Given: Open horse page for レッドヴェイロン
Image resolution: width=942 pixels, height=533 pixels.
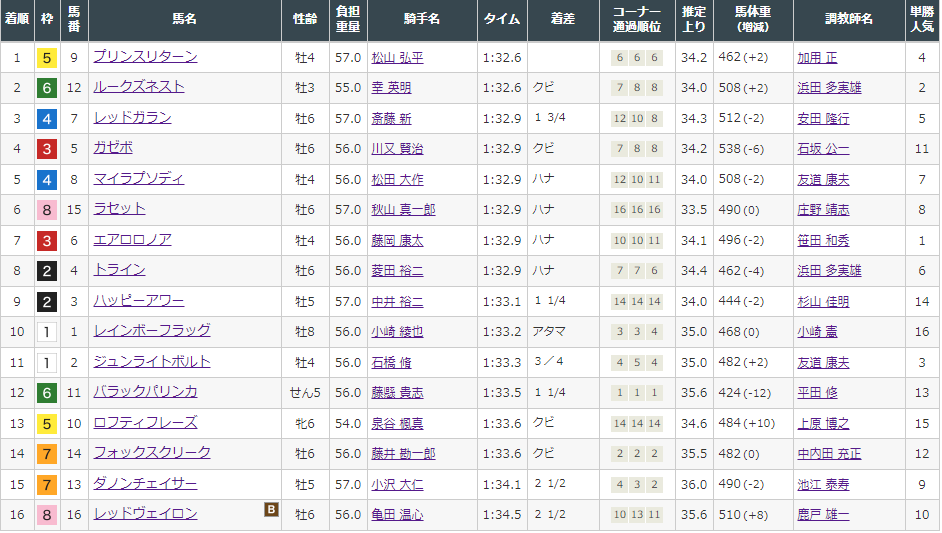Looking at the screenshot, I should [145, 514].
